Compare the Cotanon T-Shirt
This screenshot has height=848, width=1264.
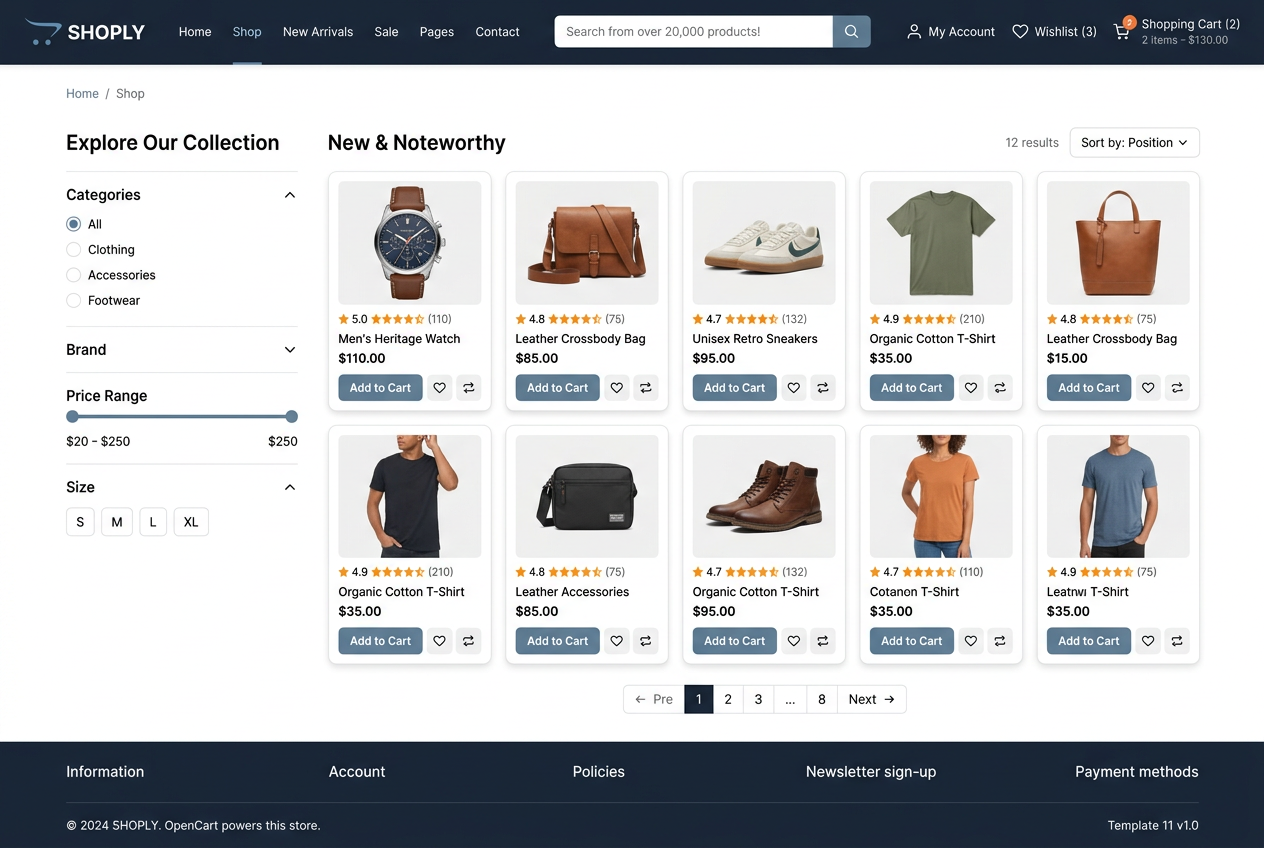point(1000,641)
